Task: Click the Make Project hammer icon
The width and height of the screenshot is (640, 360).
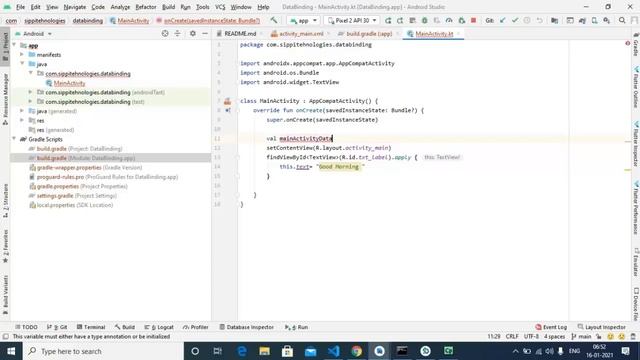Action: pyautogui.click(x=273, y=20)
